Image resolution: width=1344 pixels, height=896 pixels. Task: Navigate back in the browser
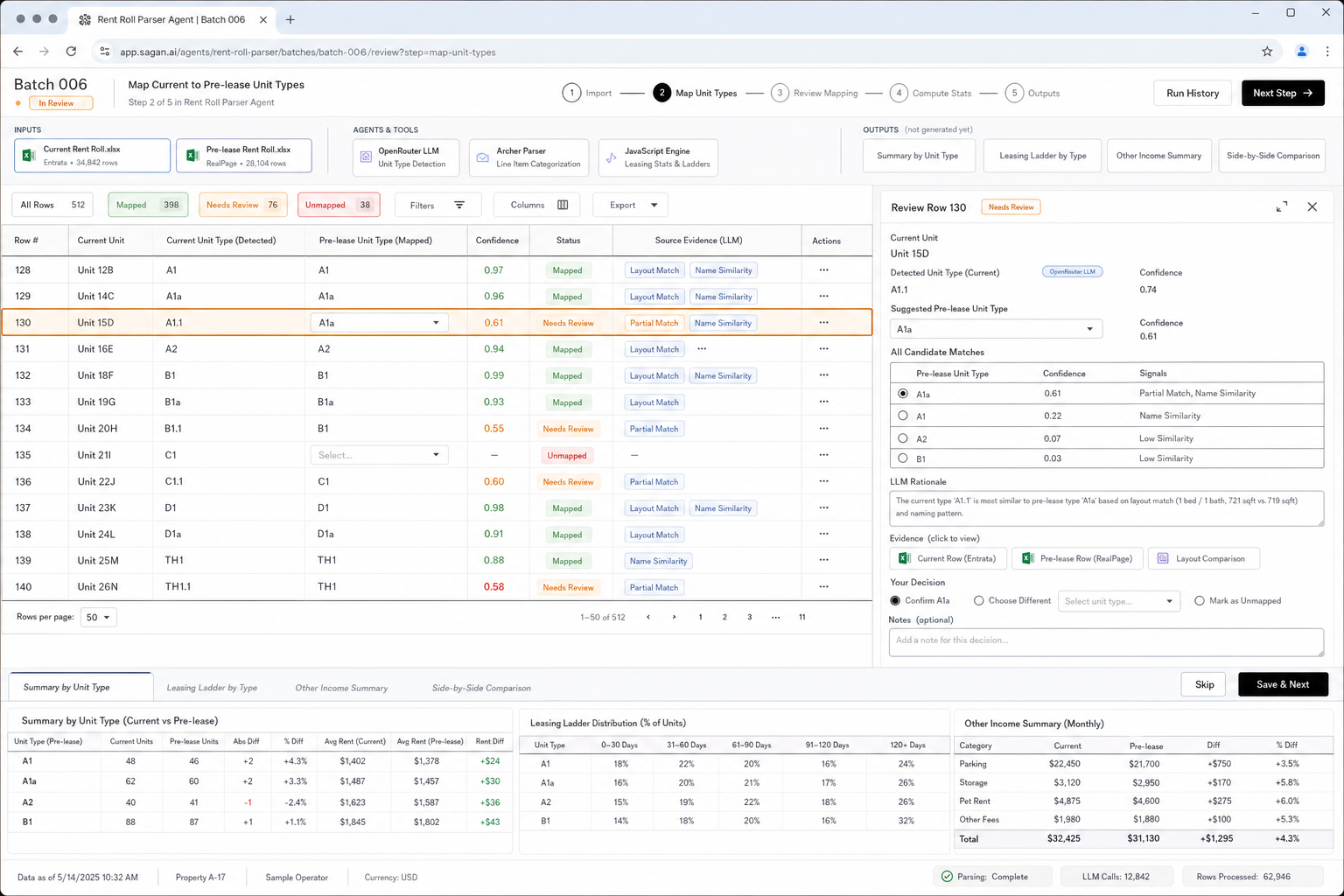click(x=17, y=52)
